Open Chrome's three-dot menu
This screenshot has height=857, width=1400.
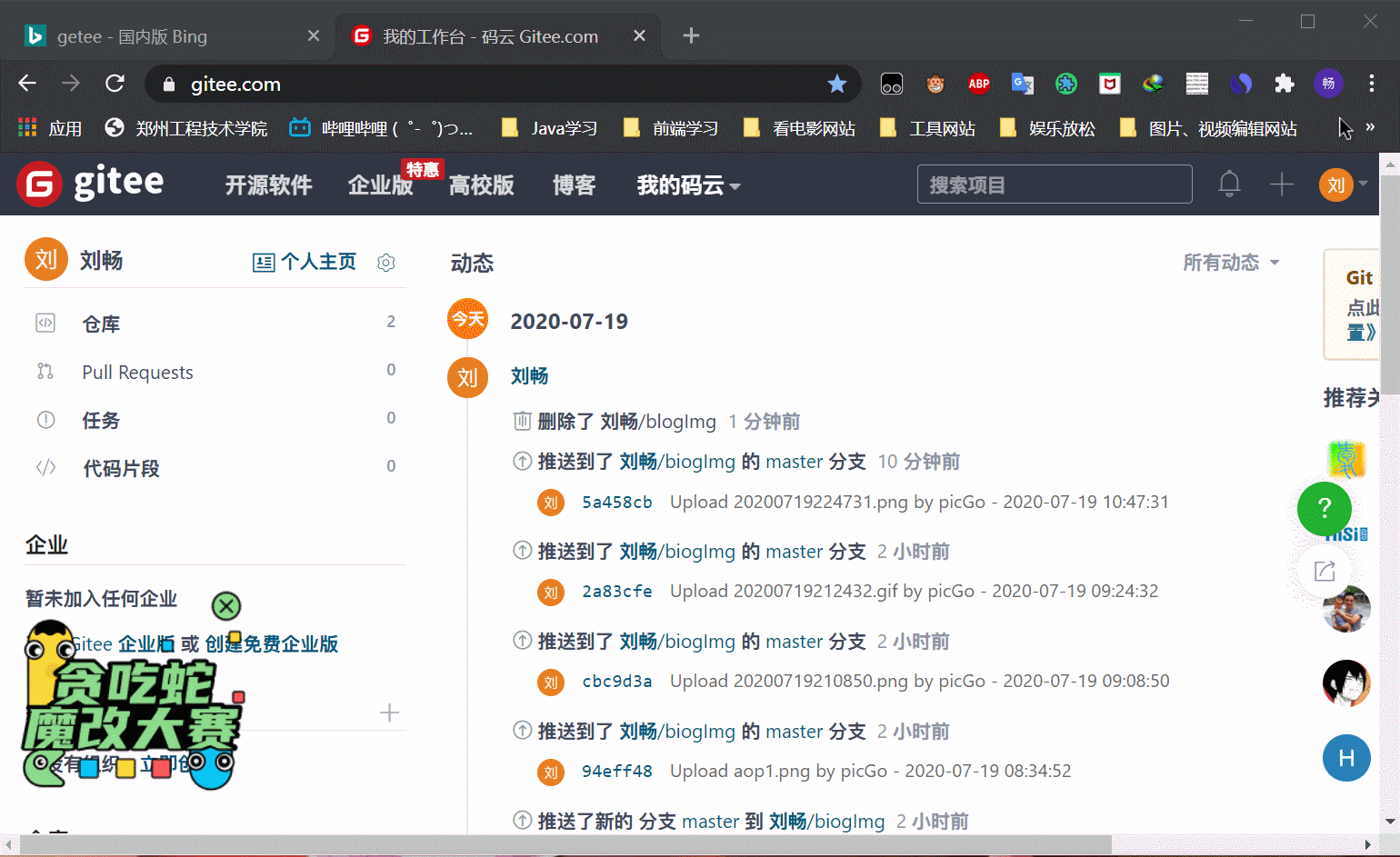(x=1371, y=84)
